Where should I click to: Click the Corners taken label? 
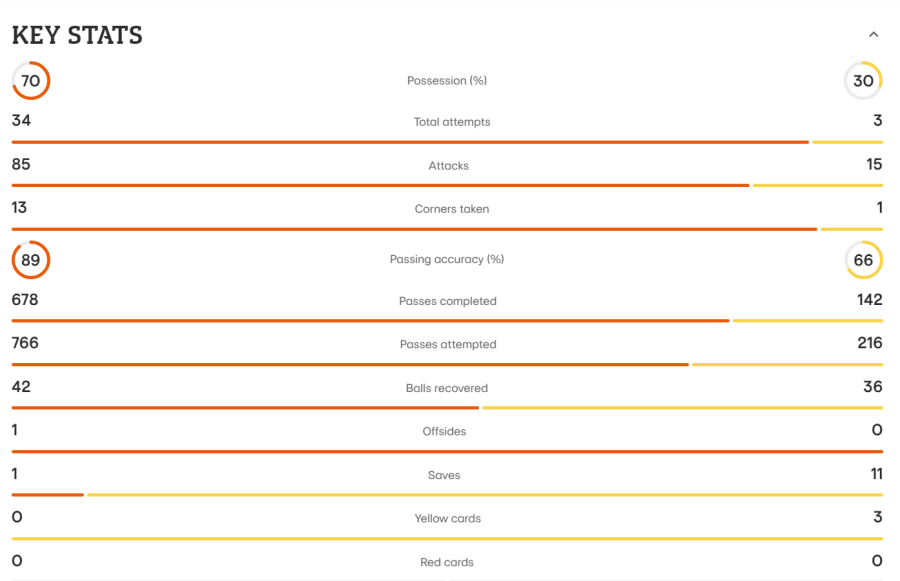point(452,209)
